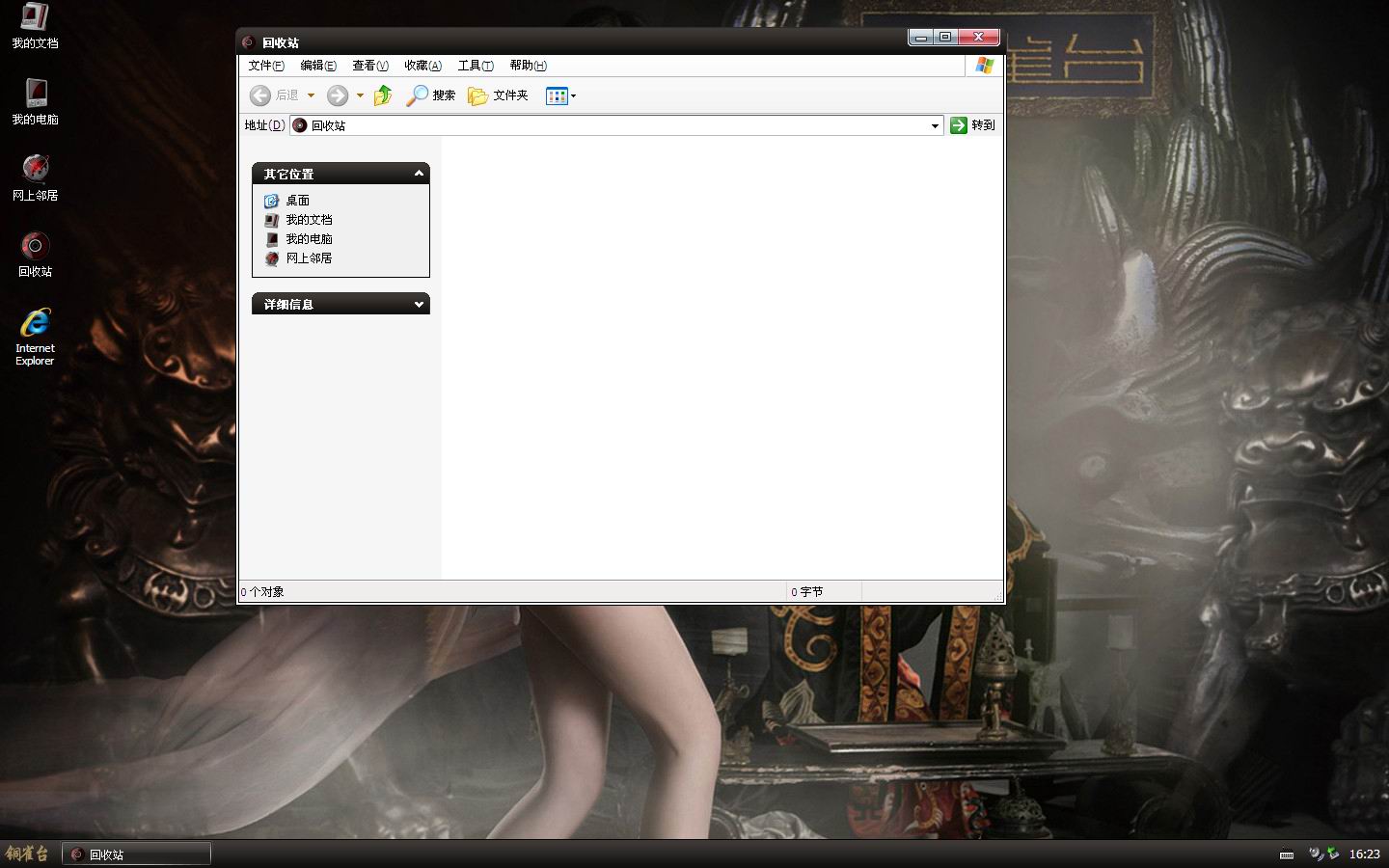
Task: Open the 查看(V) menu
Action: [370, 66]
